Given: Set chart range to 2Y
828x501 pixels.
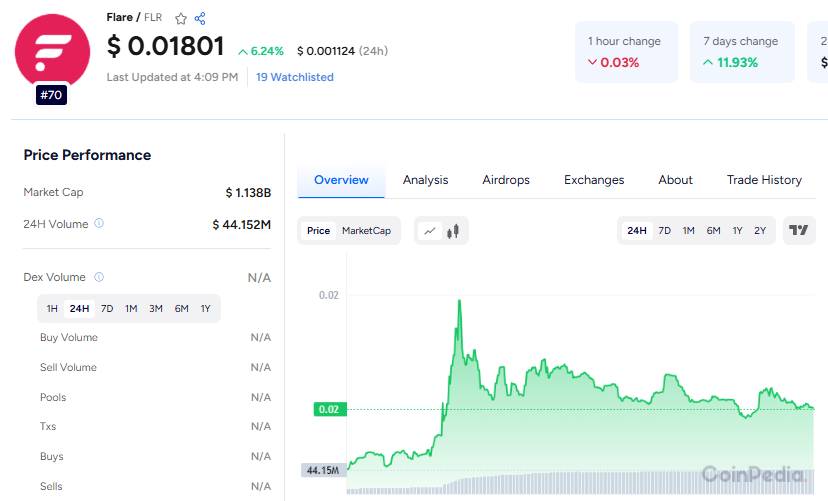Looking at the screenshot, I should tap(760, 231).
